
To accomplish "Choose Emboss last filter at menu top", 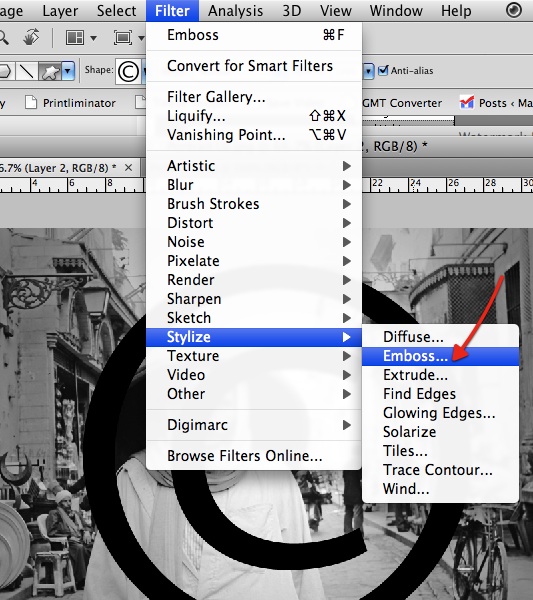I will [x=254, y=35].
